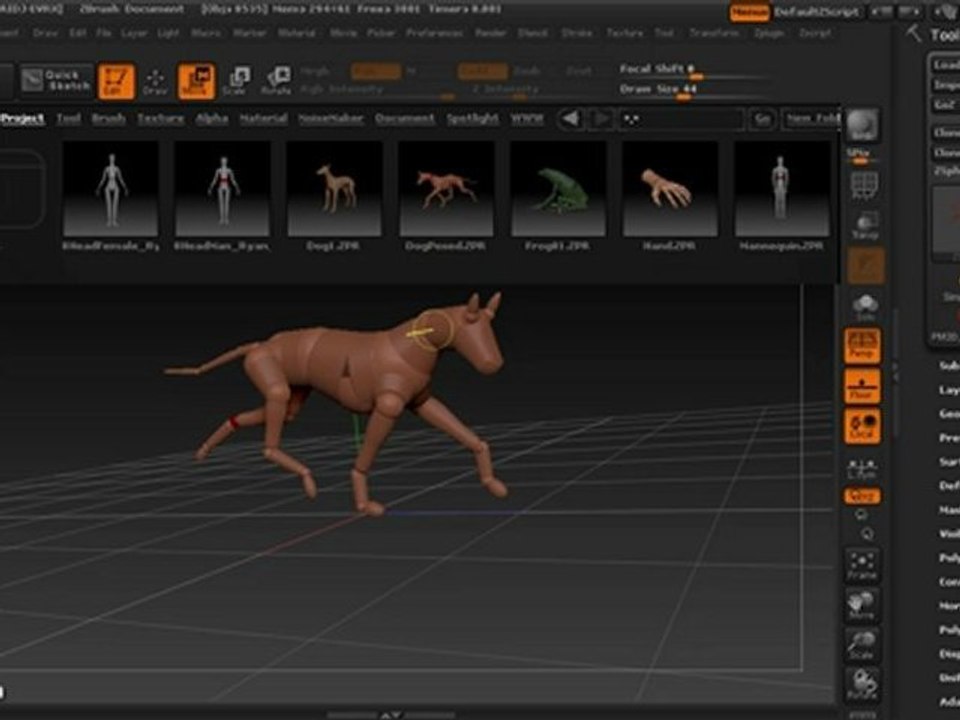This screenshot has height=720, width=960.
Task: Go forward with Lightbox right arrow
Action: pos(601,119)
